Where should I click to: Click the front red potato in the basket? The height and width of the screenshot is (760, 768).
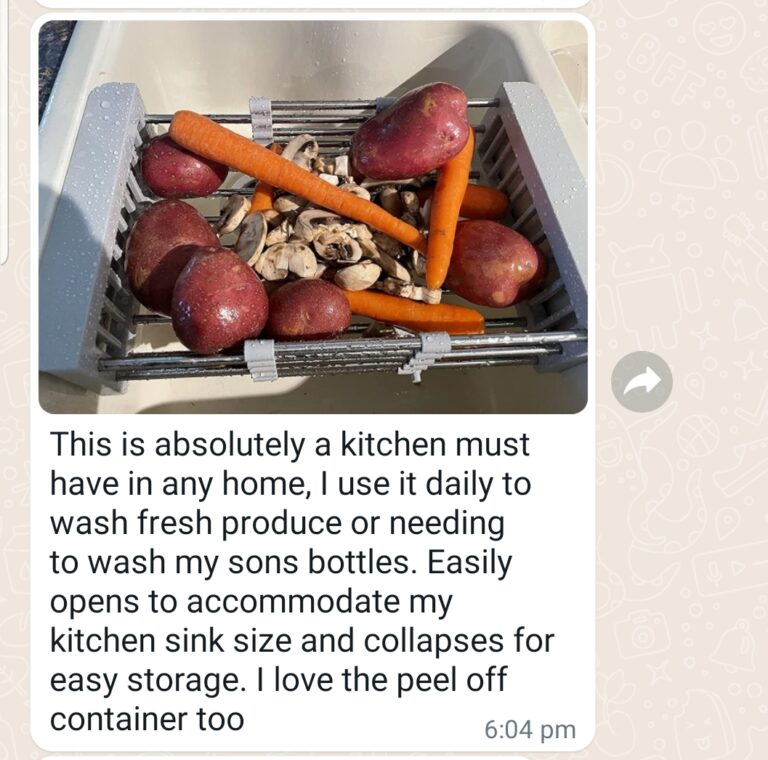point(219,300)
